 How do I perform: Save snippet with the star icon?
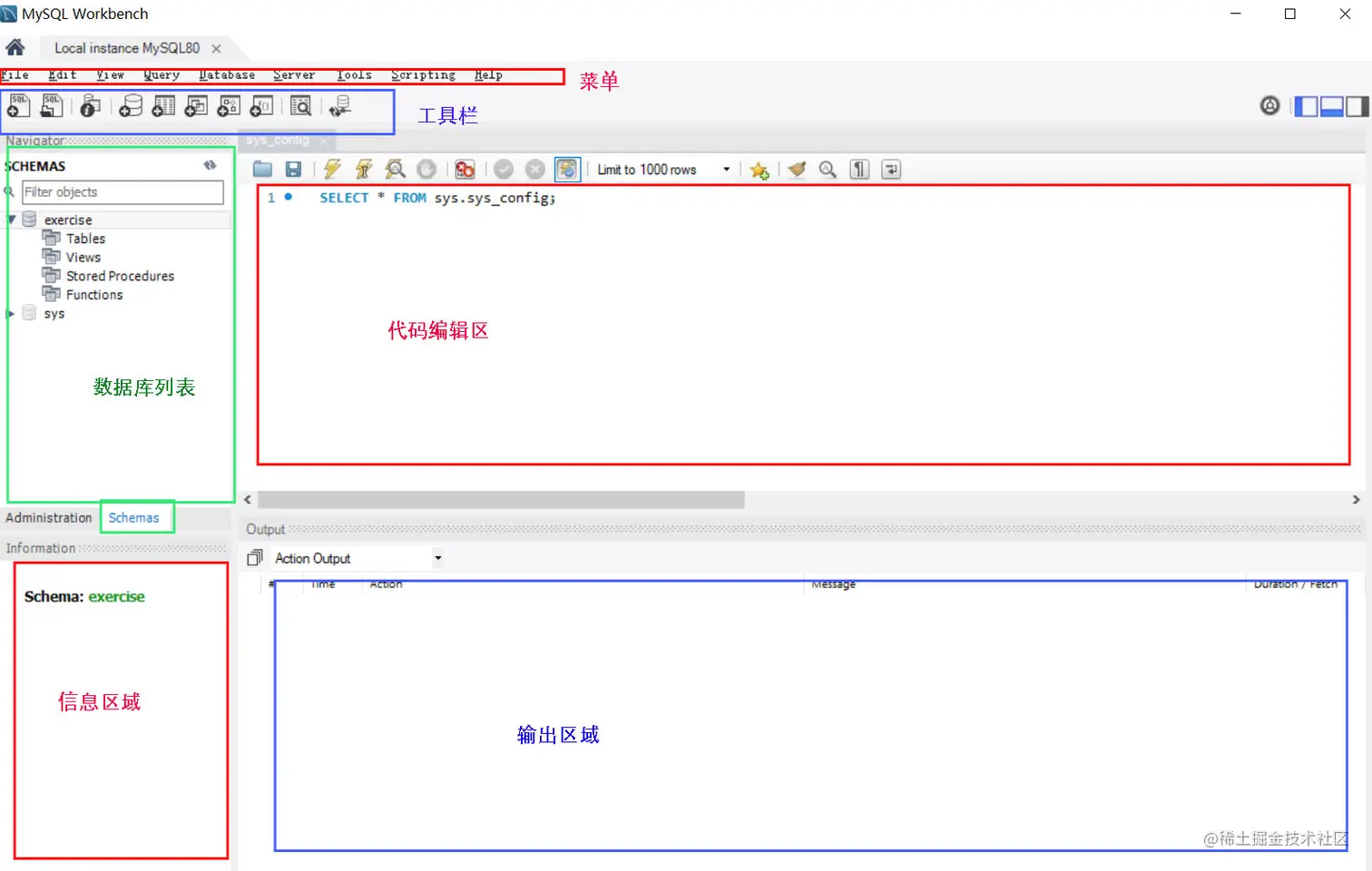pyautogui.click(x=759, y=170)
